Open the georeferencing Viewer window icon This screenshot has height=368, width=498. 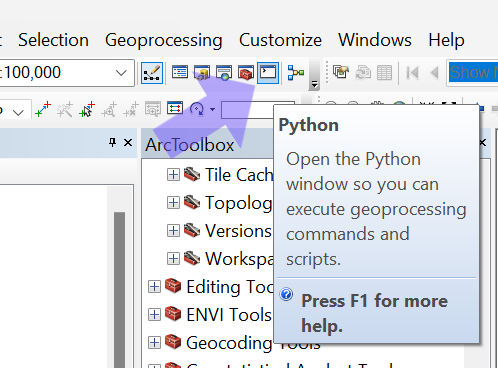[153, 109]
